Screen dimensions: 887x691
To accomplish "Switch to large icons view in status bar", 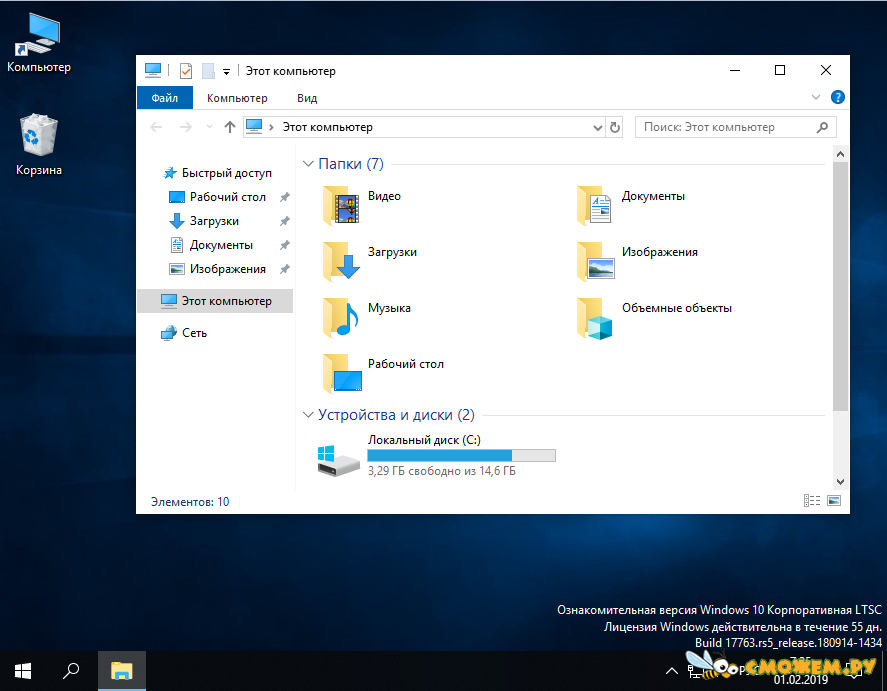I will (834, 501).
